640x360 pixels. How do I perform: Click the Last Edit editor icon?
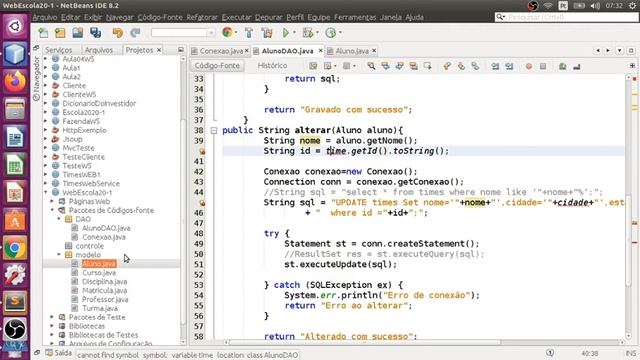click(313, 66)
